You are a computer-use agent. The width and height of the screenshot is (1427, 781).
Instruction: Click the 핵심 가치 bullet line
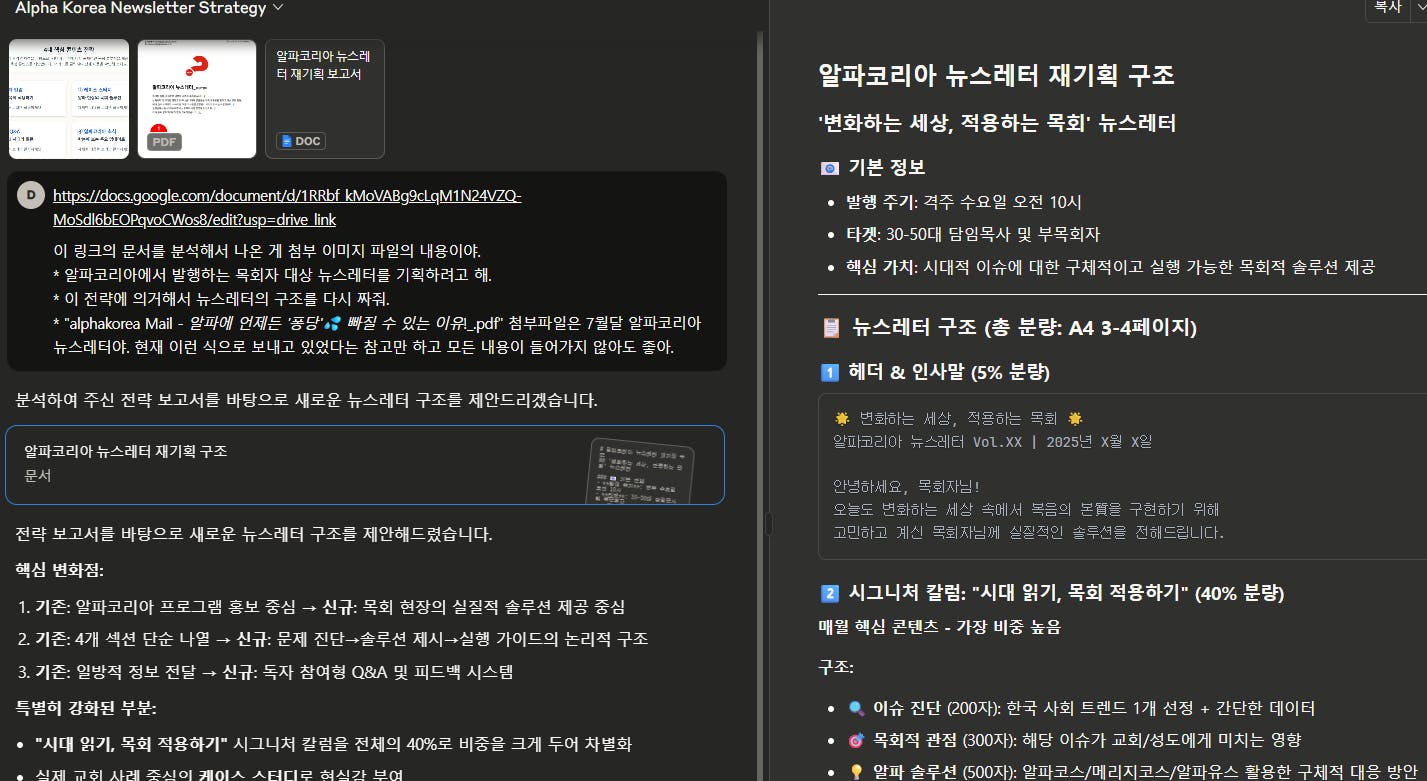[1111, 267]
